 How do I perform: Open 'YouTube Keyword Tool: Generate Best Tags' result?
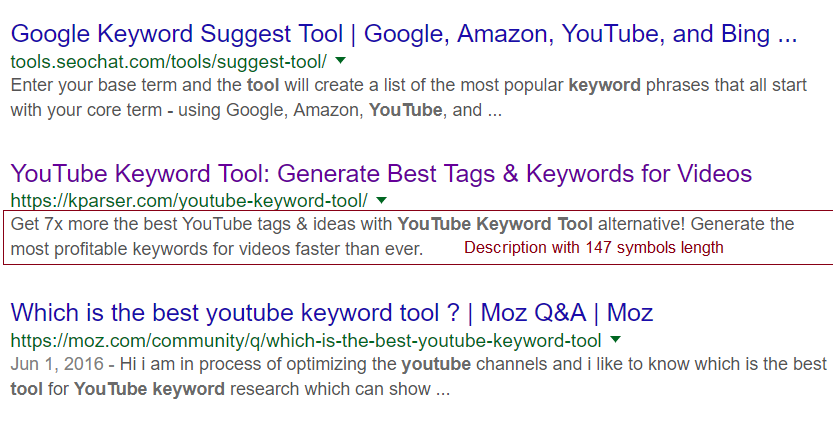[x=381, y=174]
